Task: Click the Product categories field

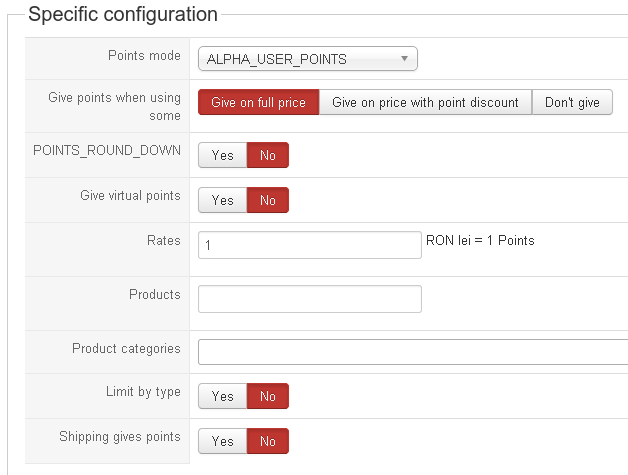Action: coord(412,352)
